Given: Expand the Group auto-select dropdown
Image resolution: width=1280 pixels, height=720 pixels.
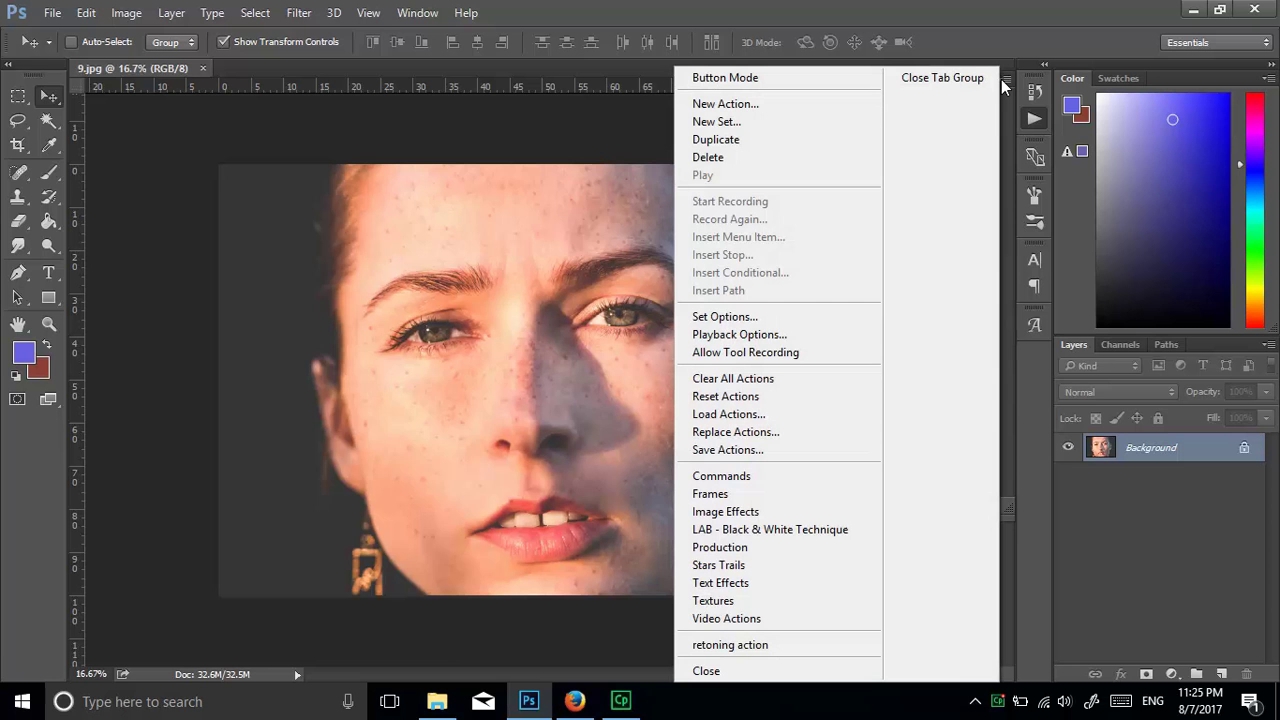Looking at the screenshot, I should pos(172,42).
